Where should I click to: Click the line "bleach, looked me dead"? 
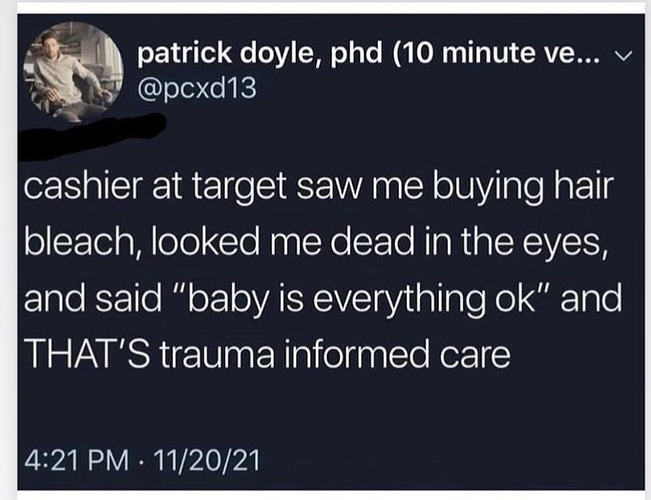point(218,242)
